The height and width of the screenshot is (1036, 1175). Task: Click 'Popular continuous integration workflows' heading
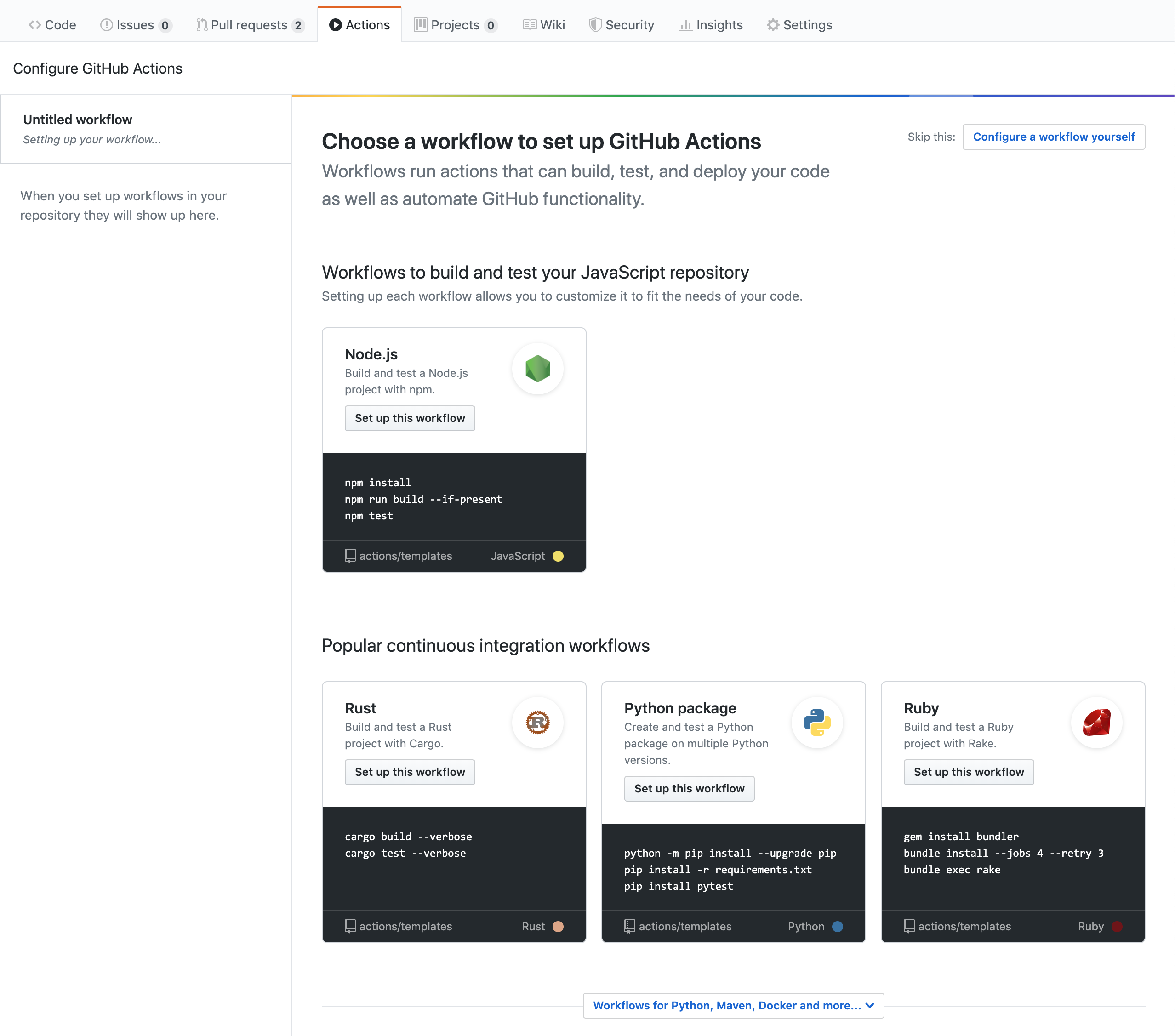click(x=486, y=646)
